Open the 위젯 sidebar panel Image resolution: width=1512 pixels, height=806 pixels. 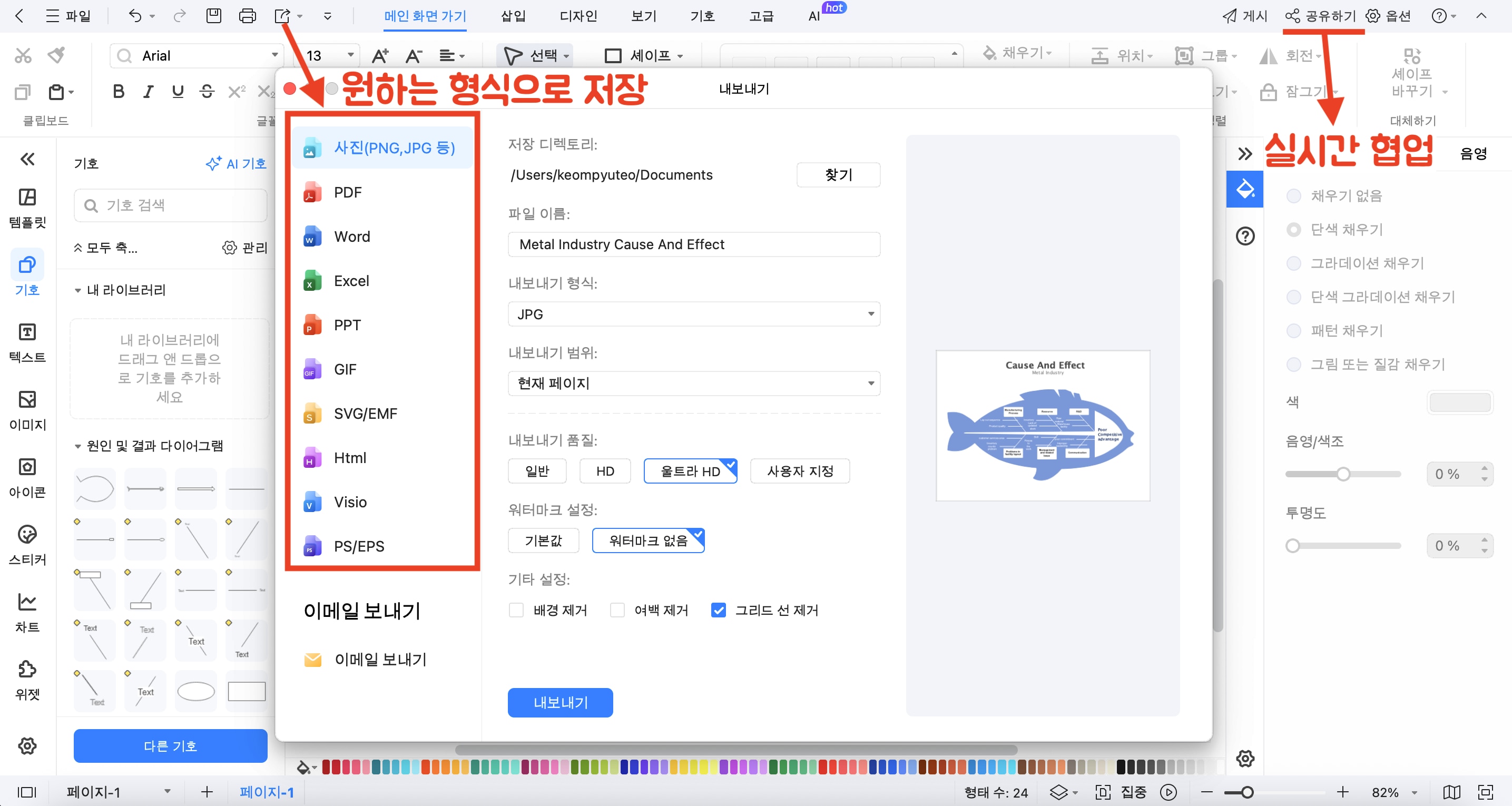tap(27, 679)
